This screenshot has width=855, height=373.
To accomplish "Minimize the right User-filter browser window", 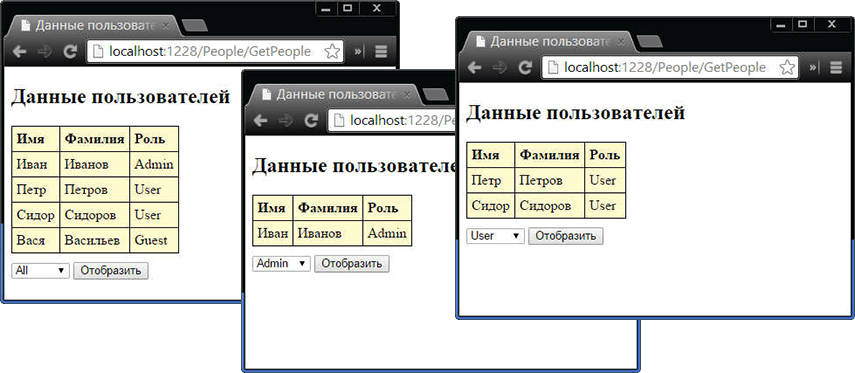I will pos(781,24).
